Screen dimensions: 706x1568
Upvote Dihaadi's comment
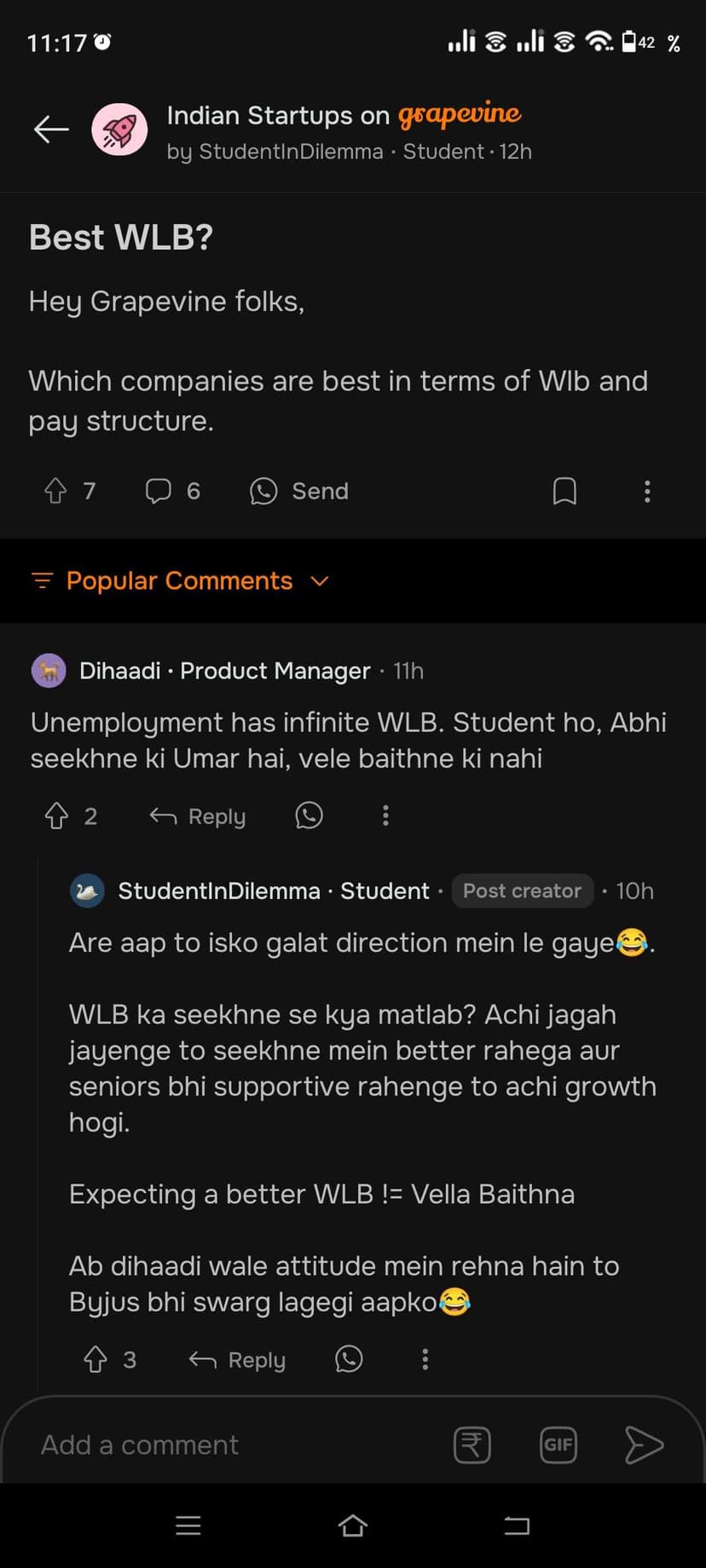56,816
